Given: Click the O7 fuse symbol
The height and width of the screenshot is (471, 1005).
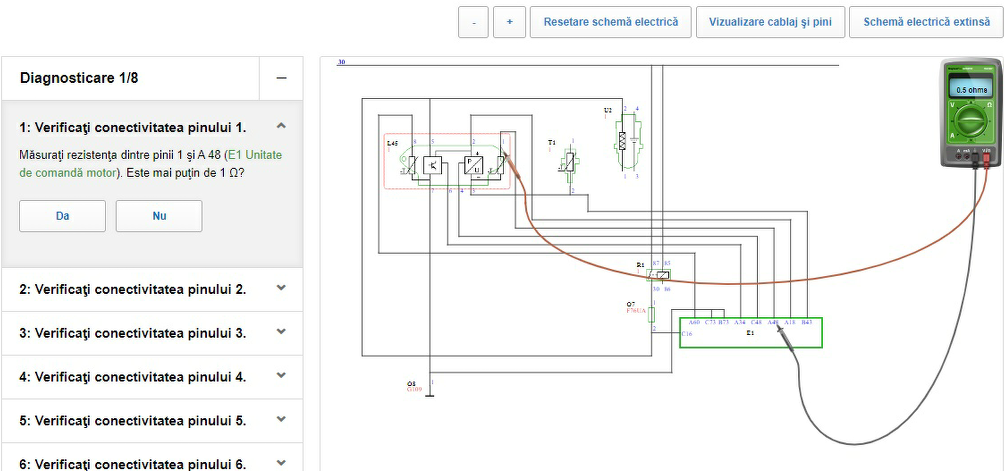Looking at the screenshot, I should point(652,314).
